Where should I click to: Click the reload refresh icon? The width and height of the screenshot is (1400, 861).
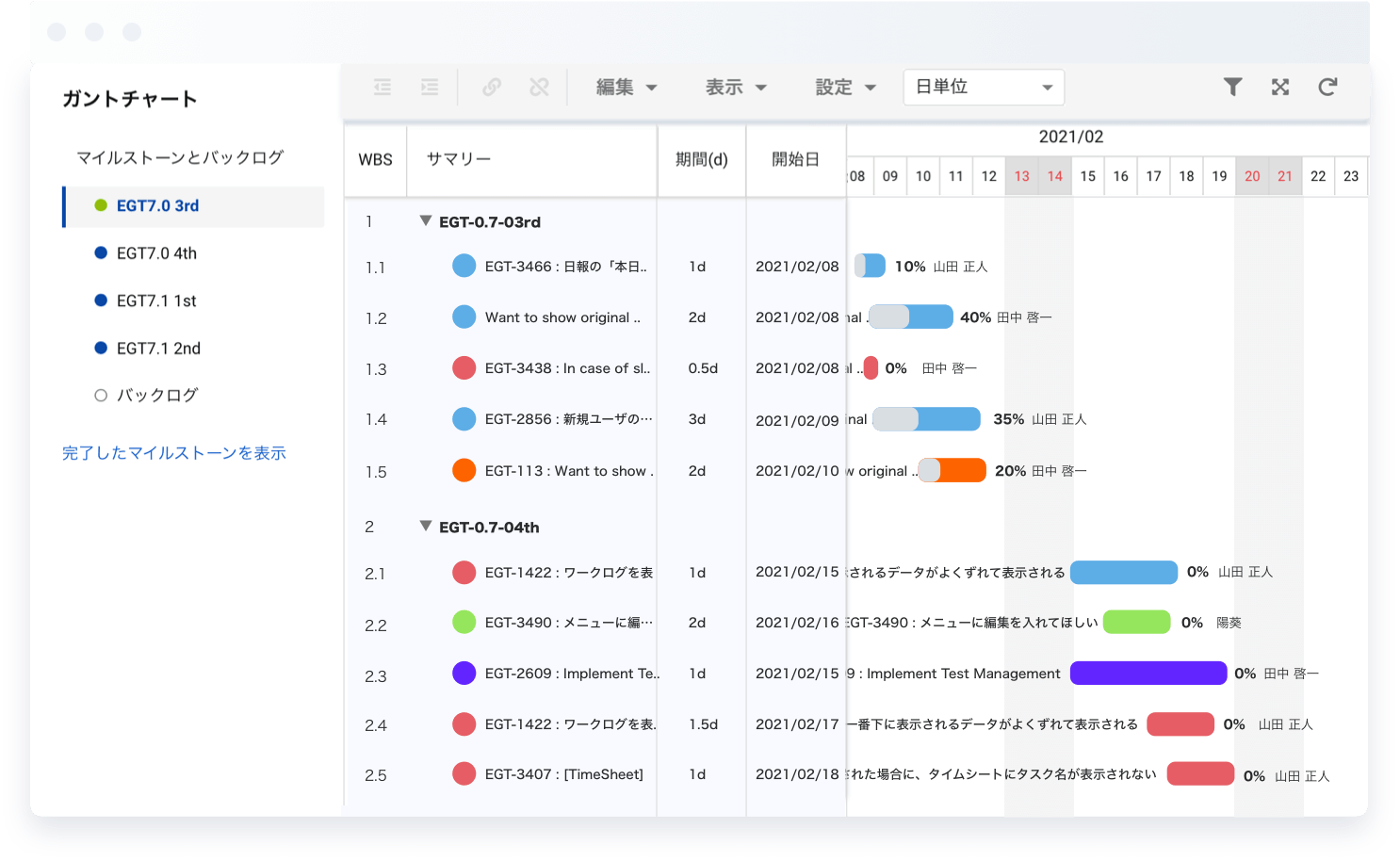pos(1327,88)
